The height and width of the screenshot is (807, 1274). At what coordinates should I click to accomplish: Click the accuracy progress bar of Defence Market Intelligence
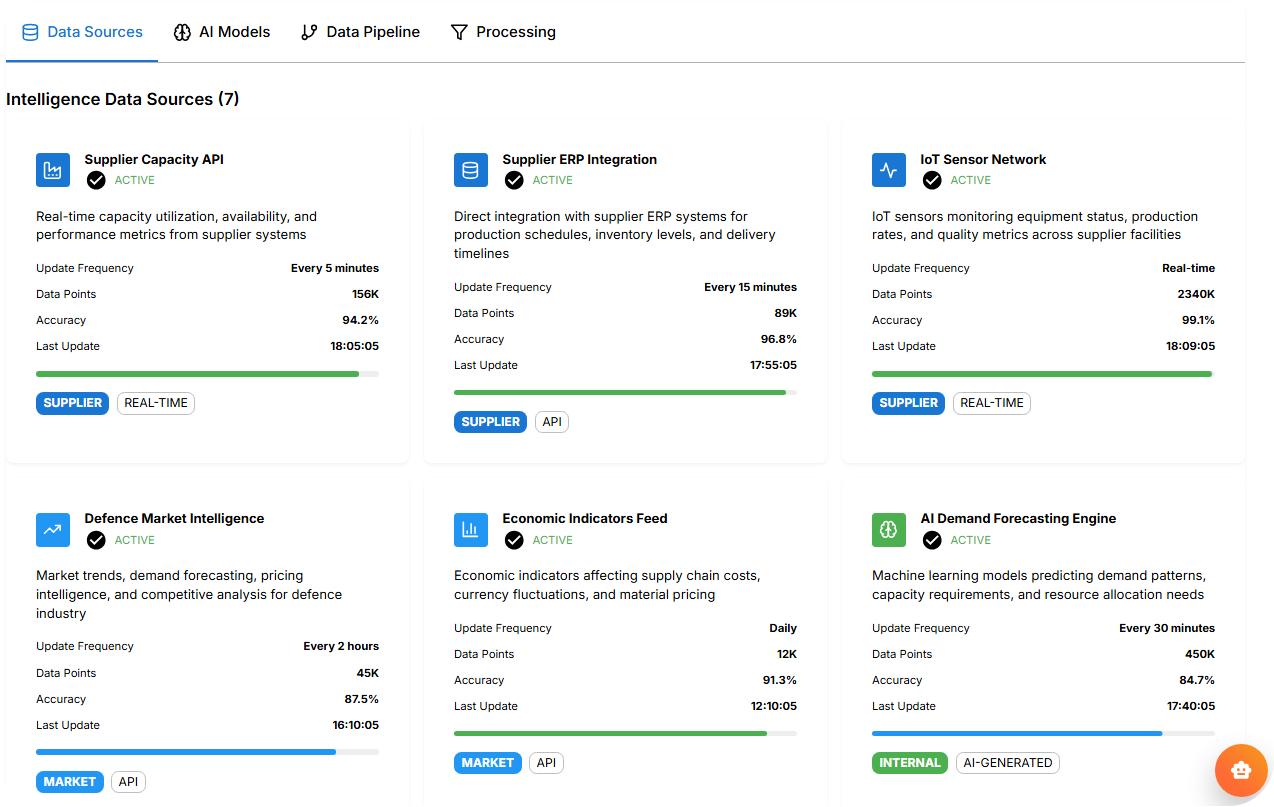pos(207,752)
